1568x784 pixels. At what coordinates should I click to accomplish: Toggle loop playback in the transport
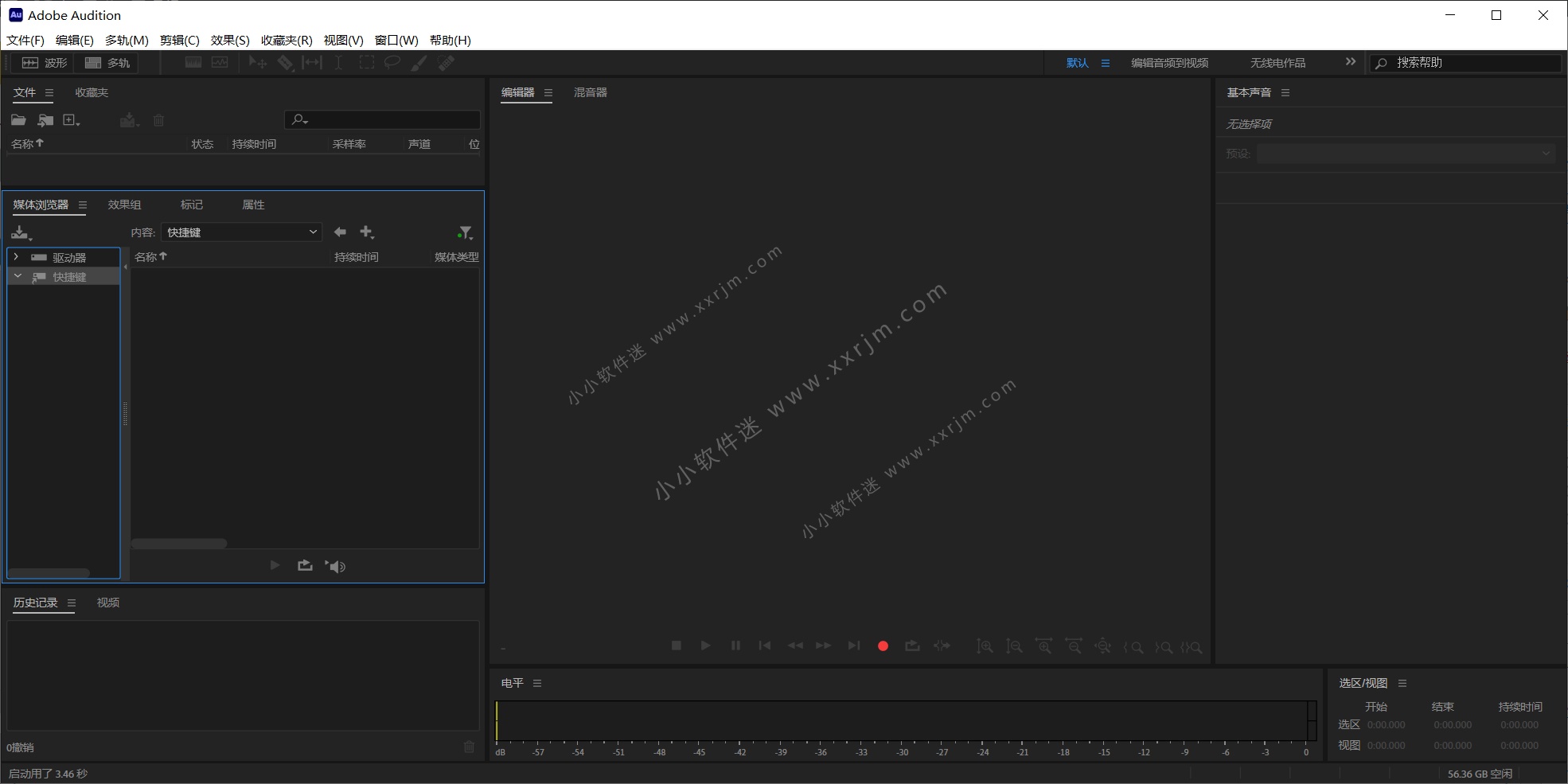click(912, 646)
